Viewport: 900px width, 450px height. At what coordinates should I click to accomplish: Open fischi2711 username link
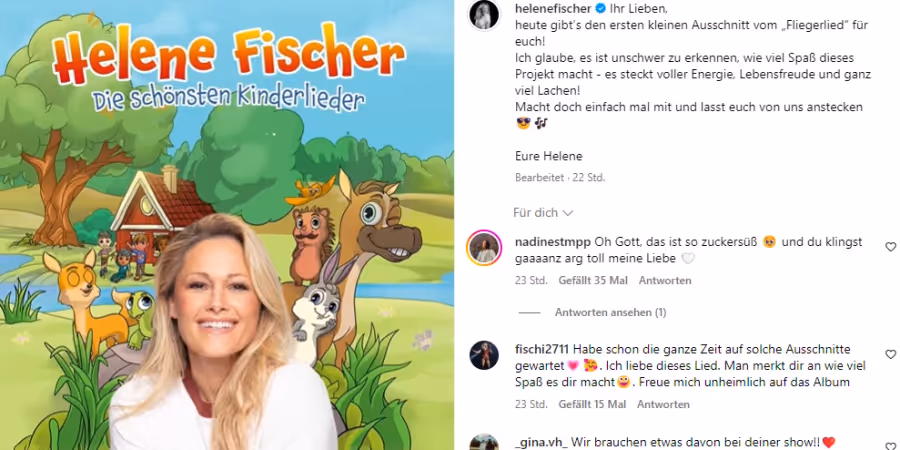pos(542,350)
